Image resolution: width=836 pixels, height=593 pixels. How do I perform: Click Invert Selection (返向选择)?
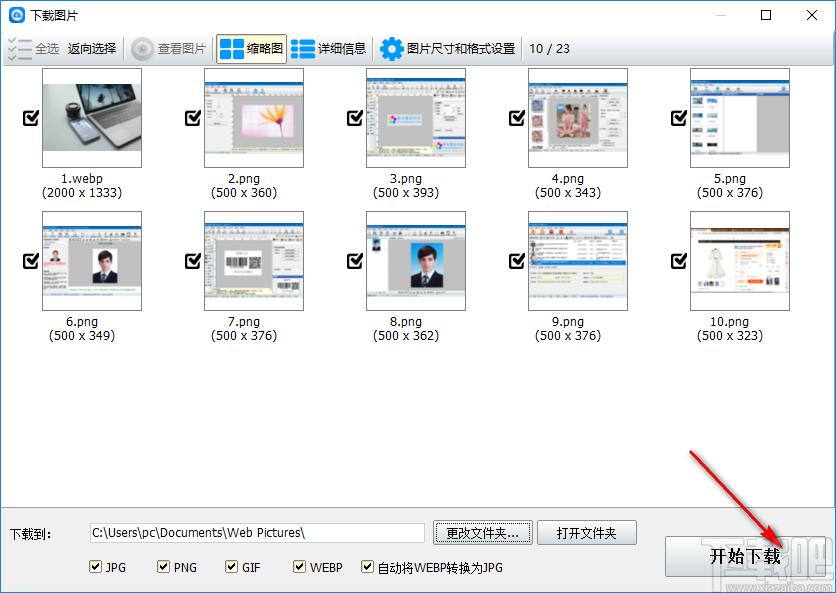[92, 48]
